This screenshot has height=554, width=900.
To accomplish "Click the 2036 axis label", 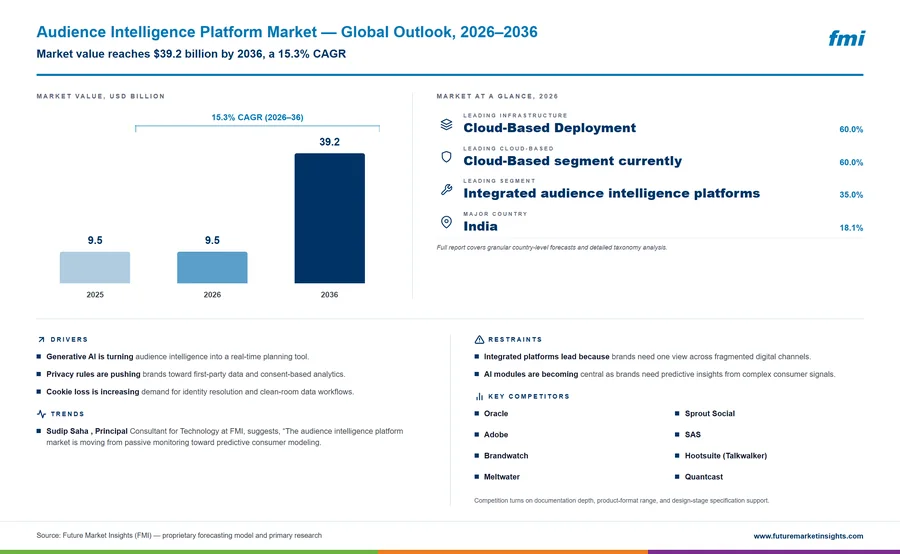I will [329, 295].
